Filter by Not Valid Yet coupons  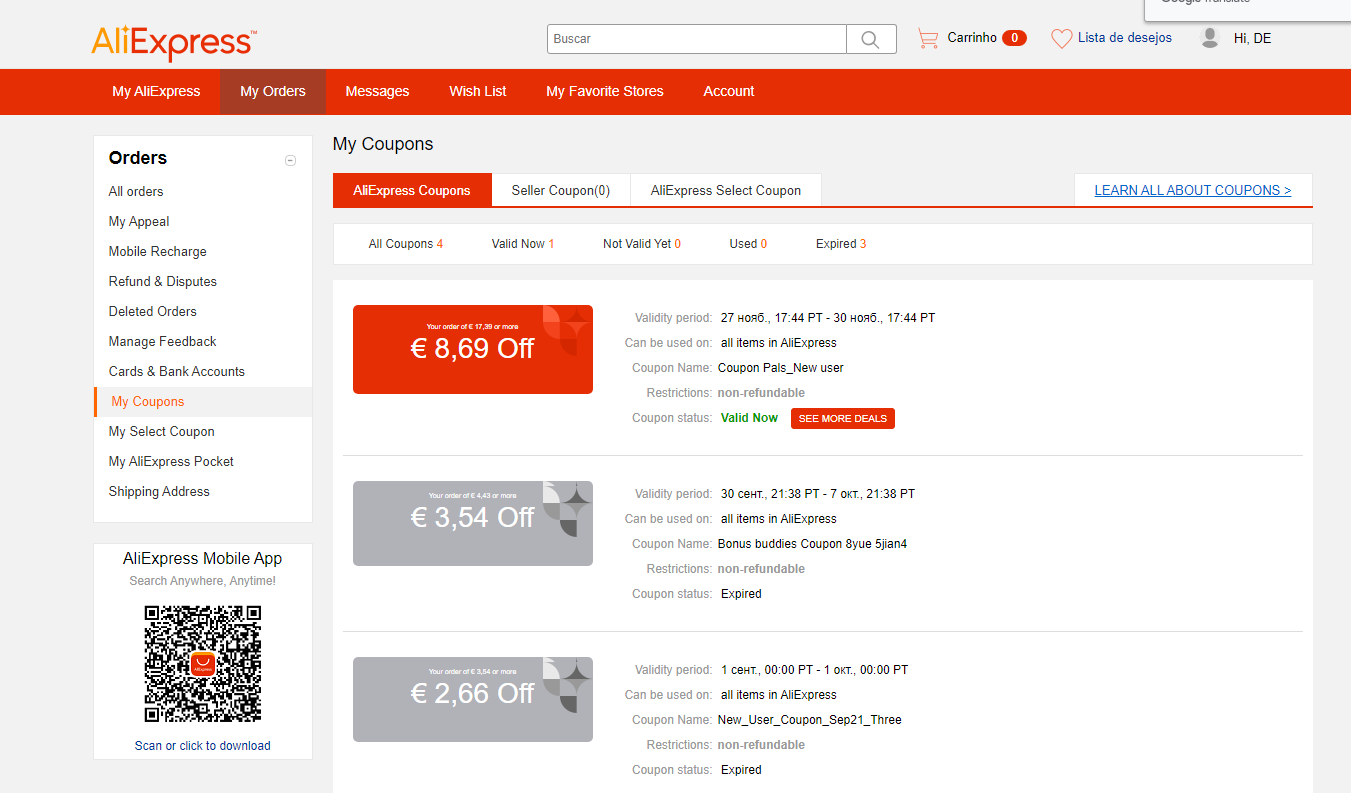(642, 244)
